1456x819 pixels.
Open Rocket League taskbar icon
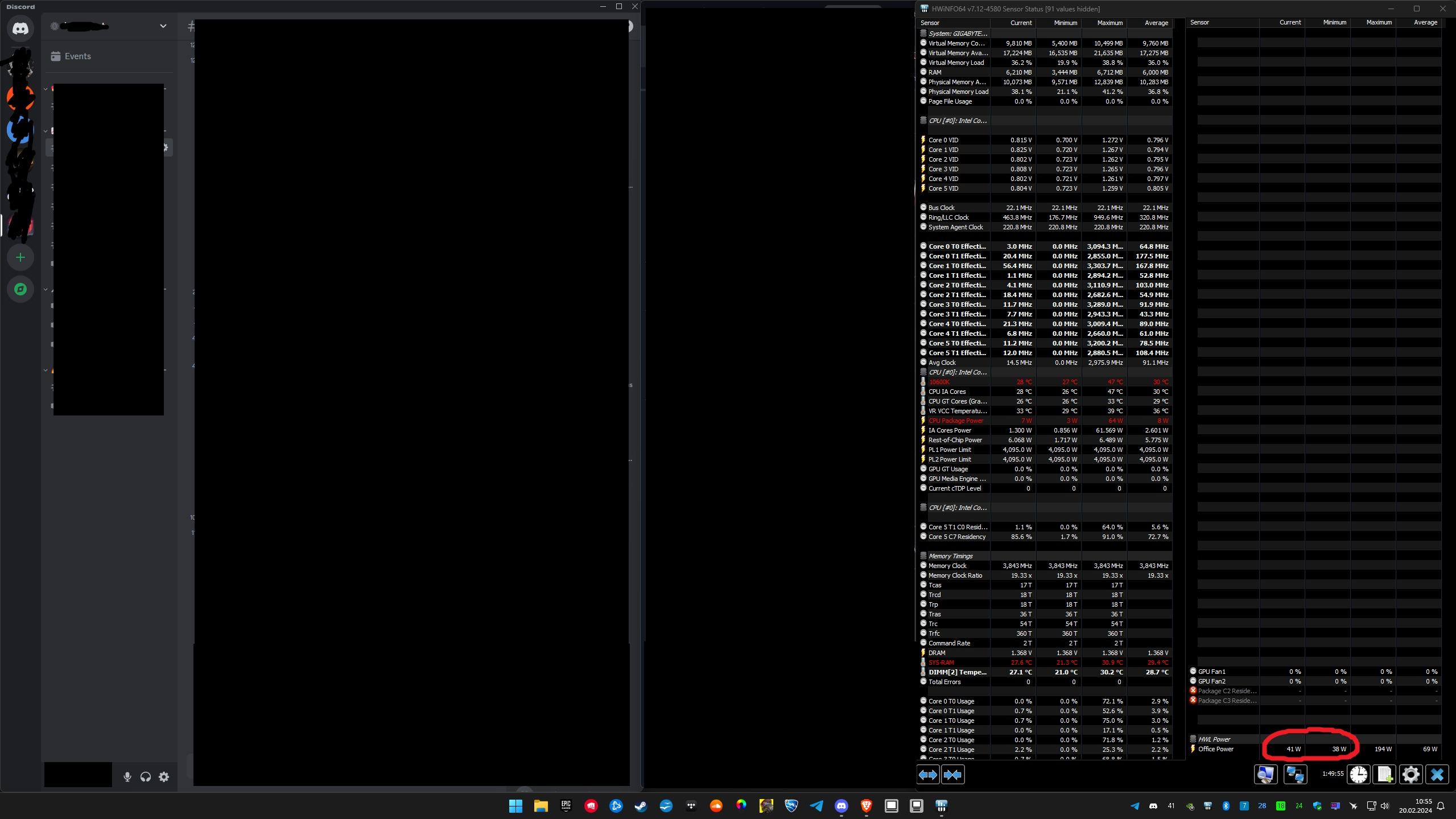[791, 806]
